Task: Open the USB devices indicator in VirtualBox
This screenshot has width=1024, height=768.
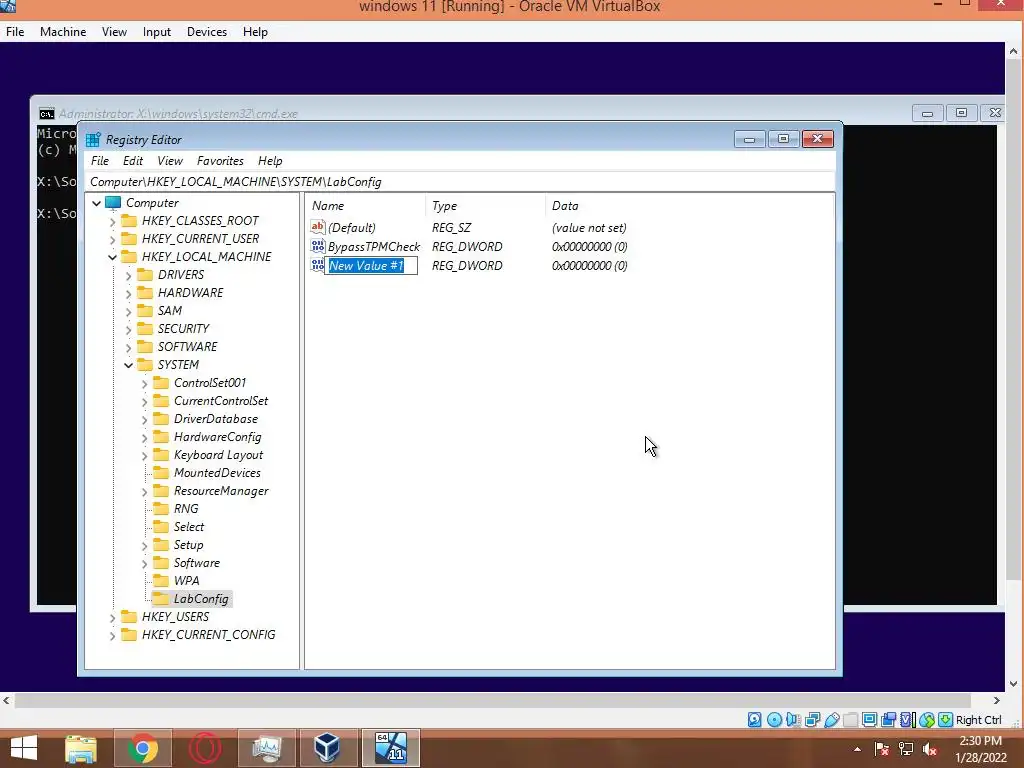Action: (x=831, y=720)
